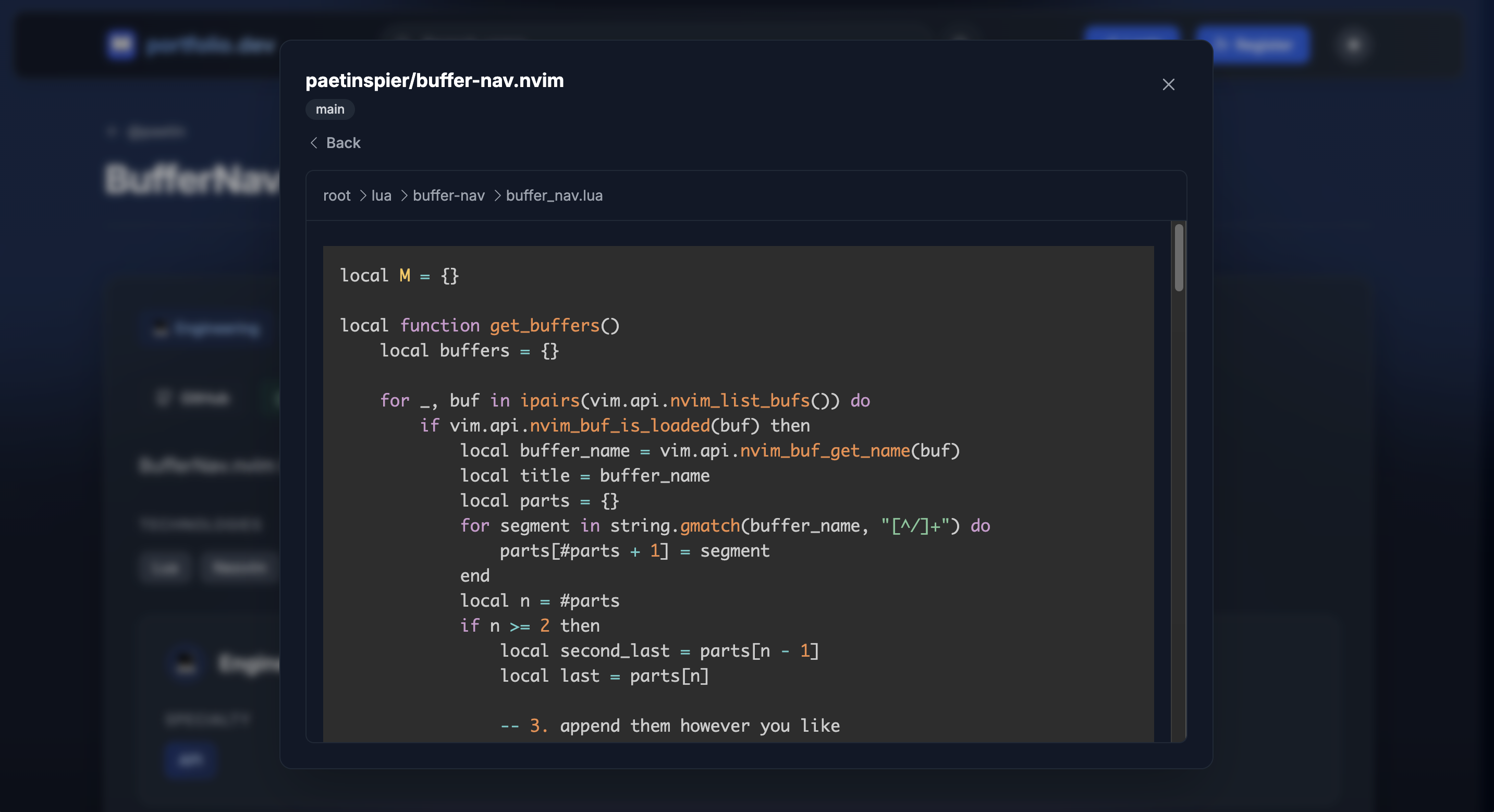The image size is (1494, 812).
Task: Click the blurred Register button in background header
Action: tap(1253, 45)
